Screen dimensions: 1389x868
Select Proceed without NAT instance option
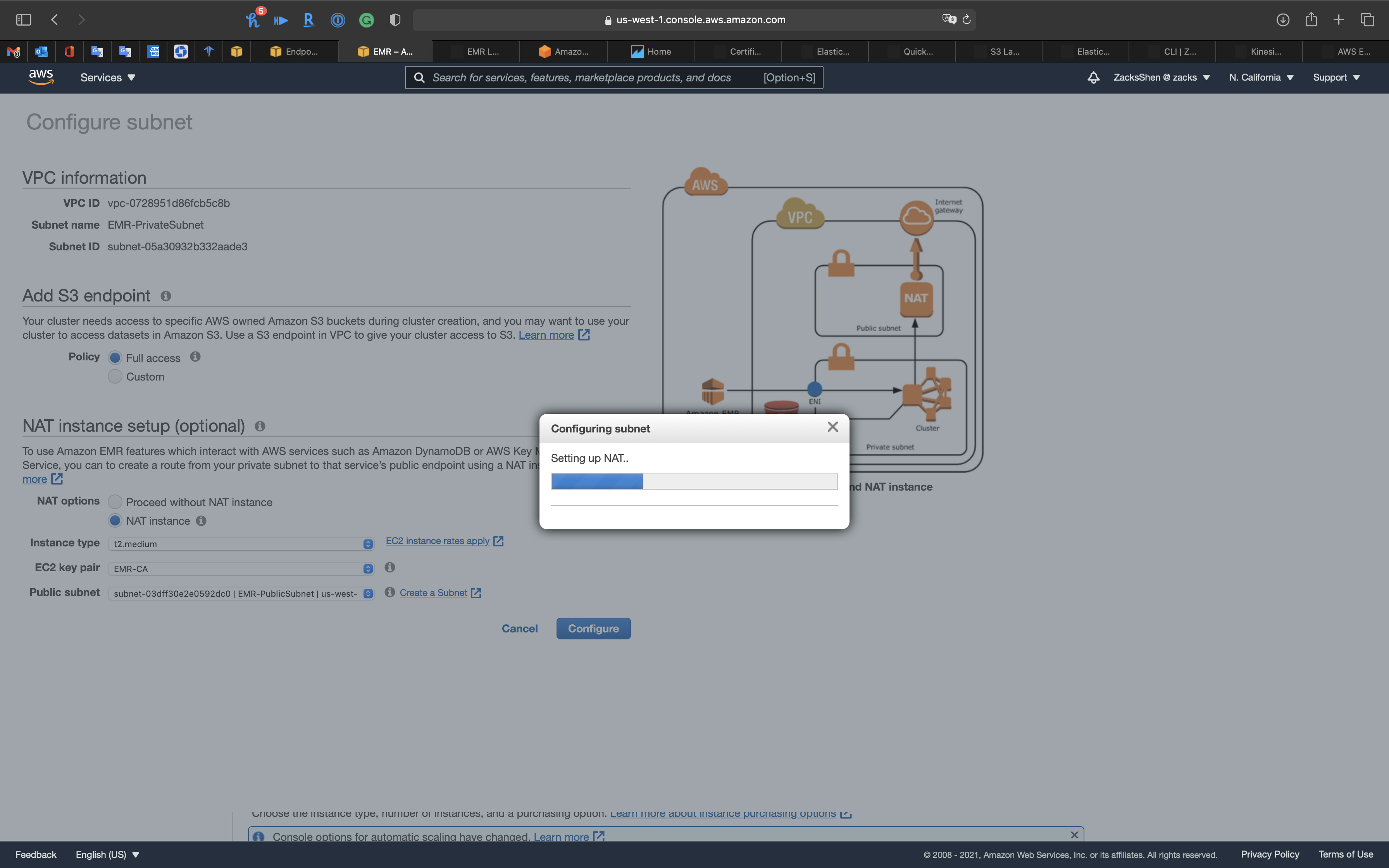(x=115, y=502)
